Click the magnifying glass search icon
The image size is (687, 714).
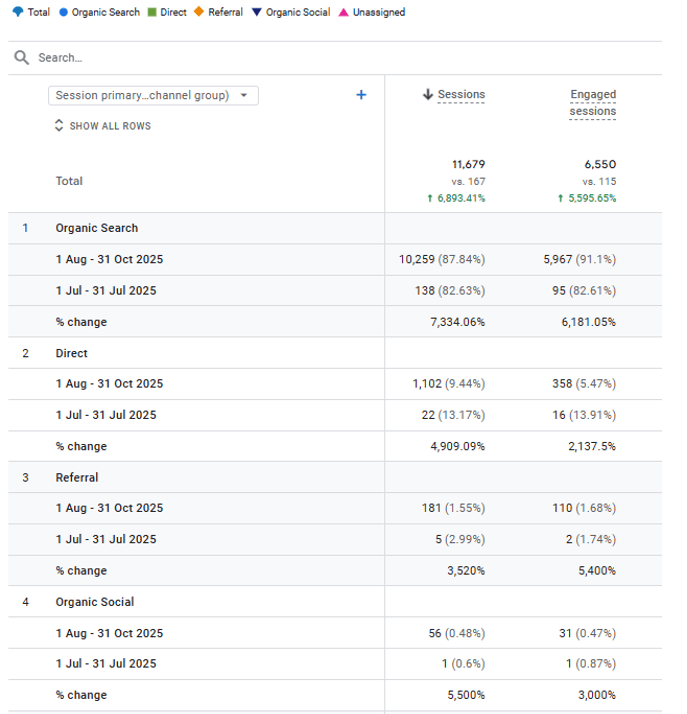point(21,58)
